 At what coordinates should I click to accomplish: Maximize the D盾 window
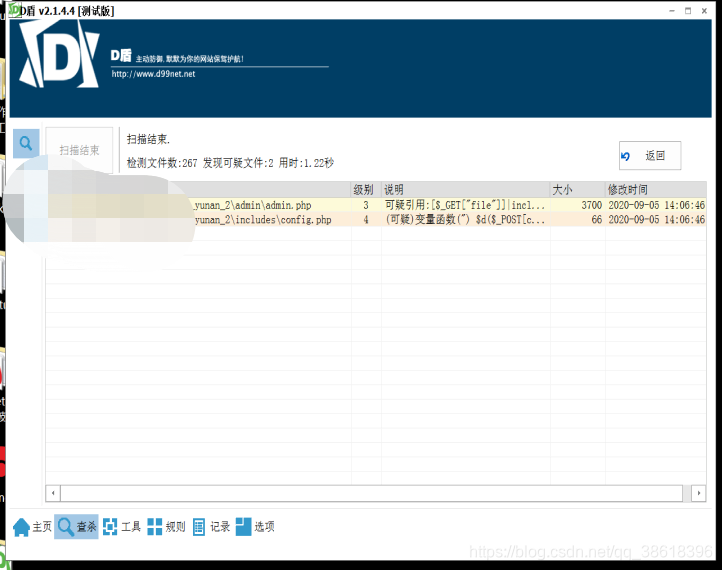point(688,11)
